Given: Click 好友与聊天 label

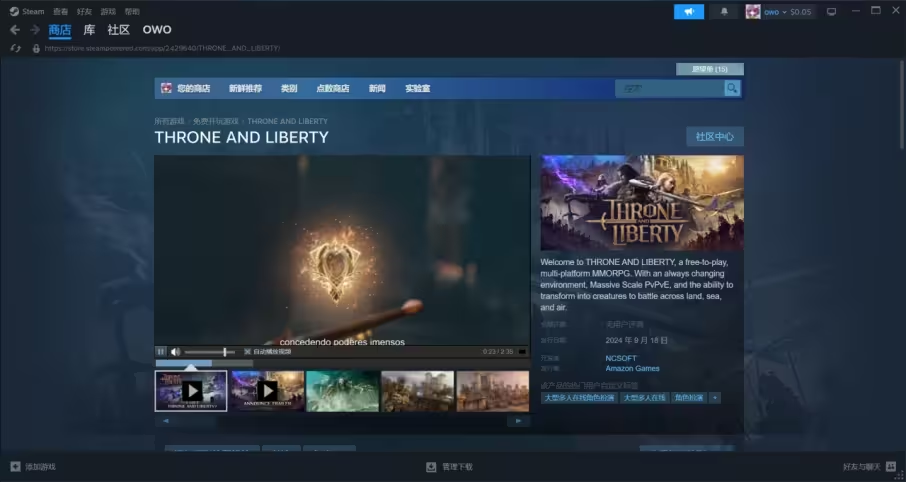Looking at the screenshot, I should click(862, 466).
